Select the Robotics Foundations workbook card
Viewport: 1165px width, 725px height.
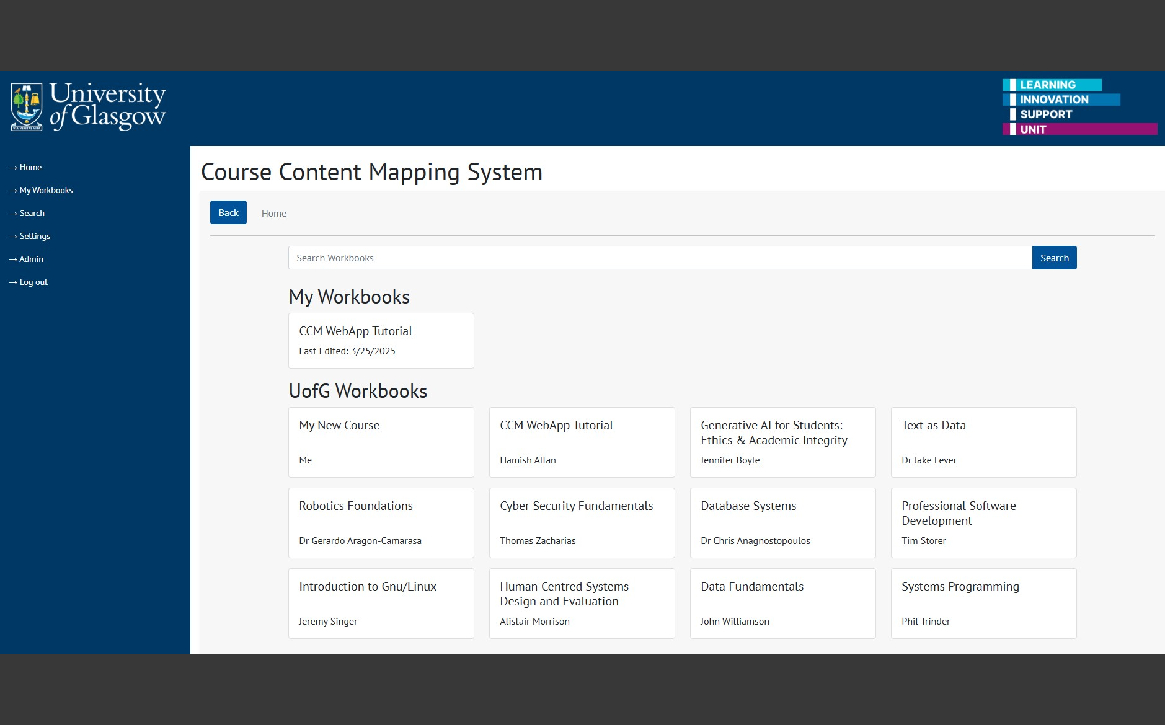pos(381,522)
